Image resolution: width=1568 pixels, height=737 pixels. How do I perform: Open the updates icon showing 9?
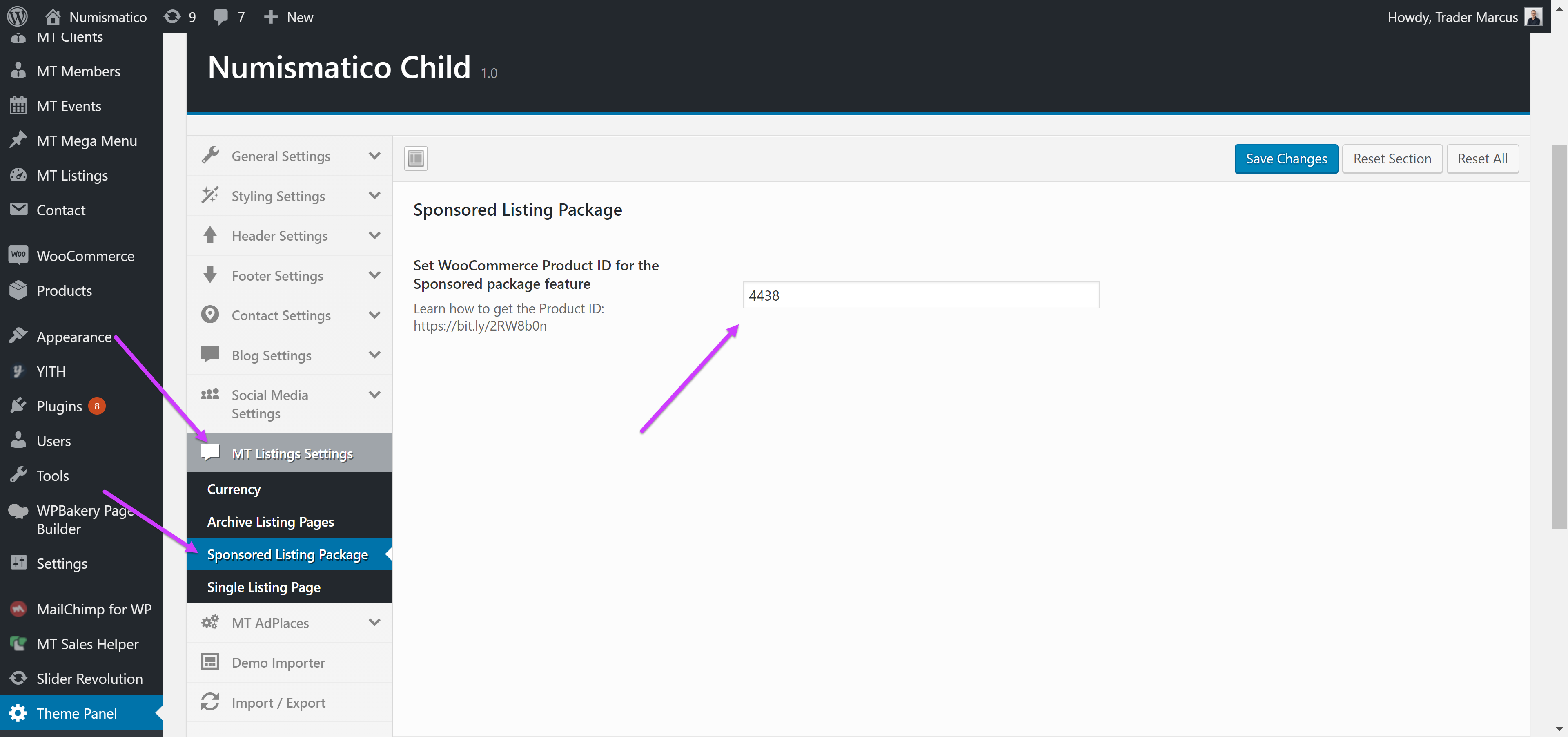173,16
